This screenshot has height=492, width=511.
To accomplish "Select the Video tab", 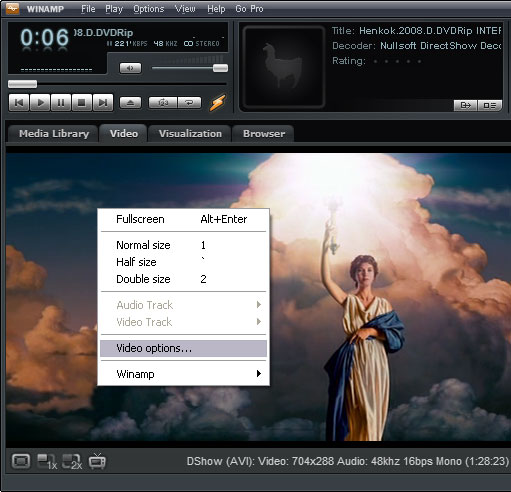I will click(x=124, y=134).
